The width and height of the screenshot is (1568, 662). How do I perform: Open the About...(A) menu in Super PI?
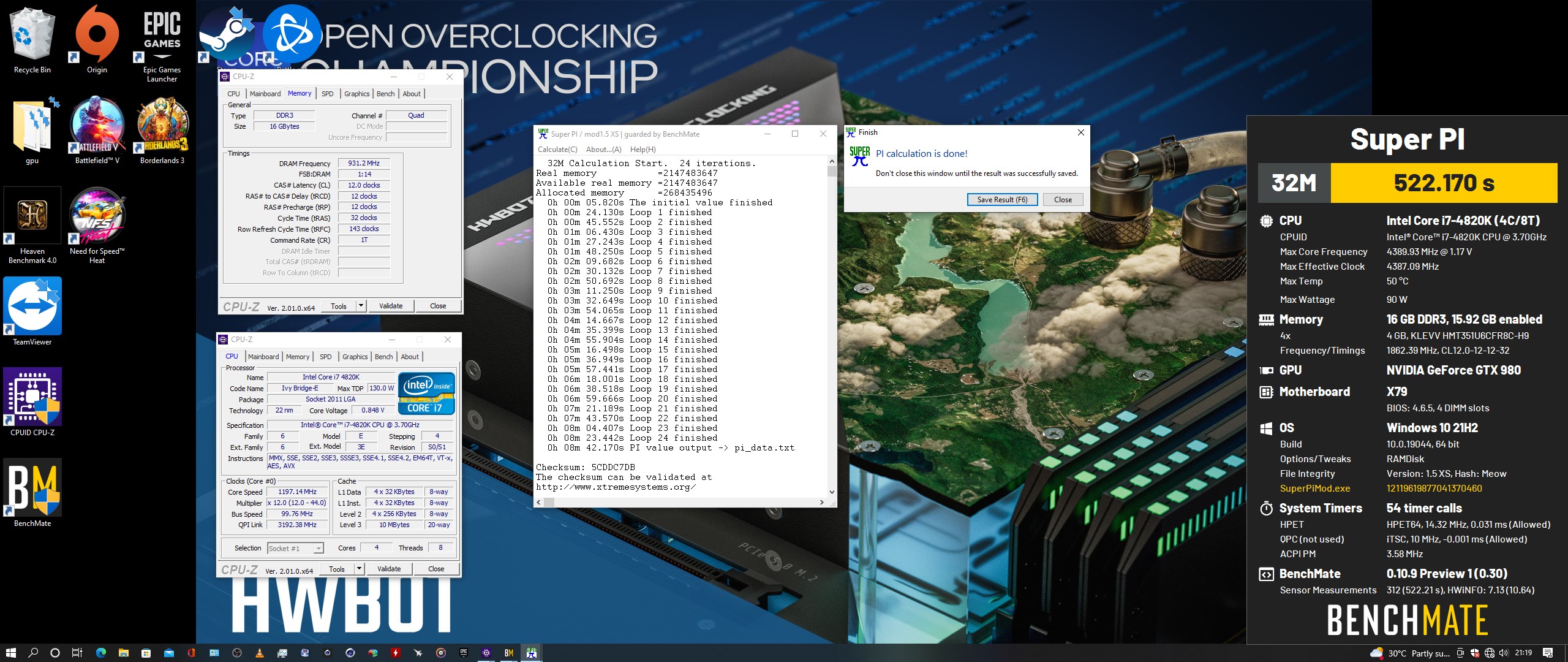tap(603, 149)
